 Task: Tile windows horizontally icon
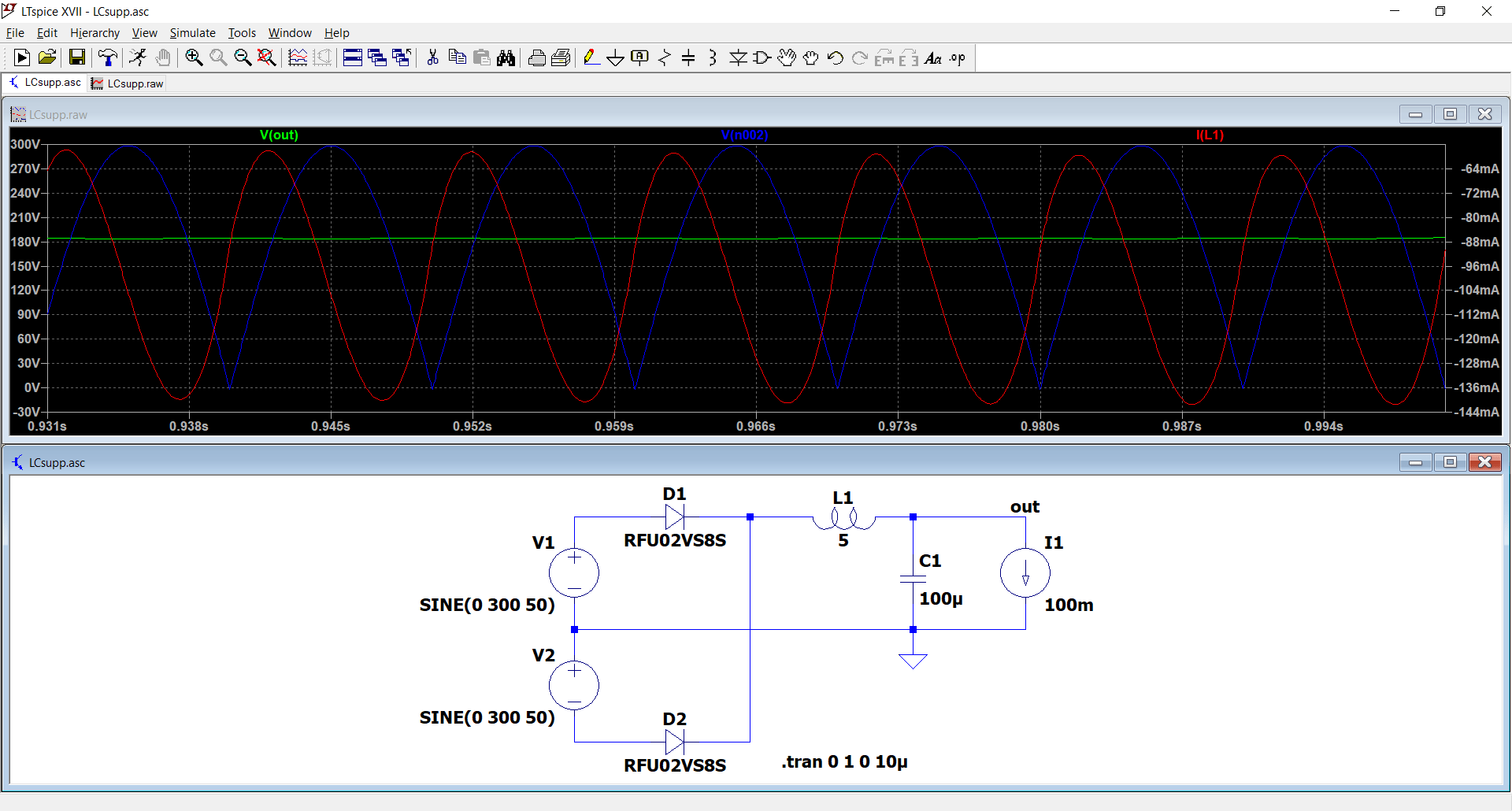coord(353,57)
